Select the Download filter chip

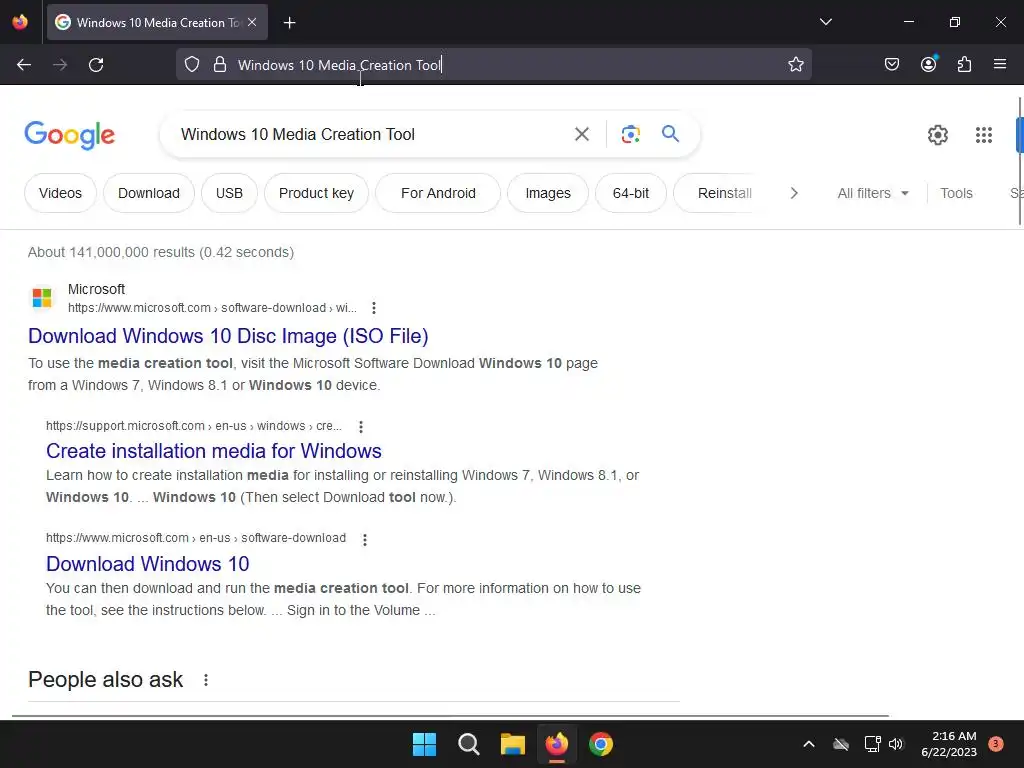(x=149, y=193)
